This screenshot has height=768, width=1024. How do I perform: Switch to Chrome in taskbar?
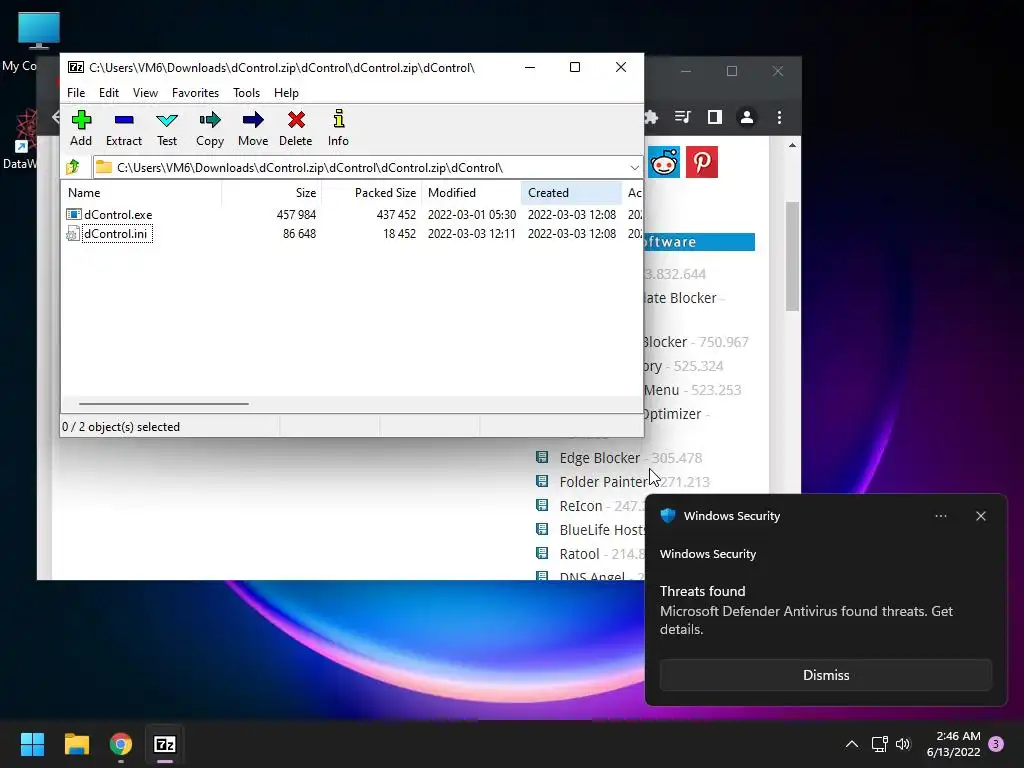coord(121,744)
